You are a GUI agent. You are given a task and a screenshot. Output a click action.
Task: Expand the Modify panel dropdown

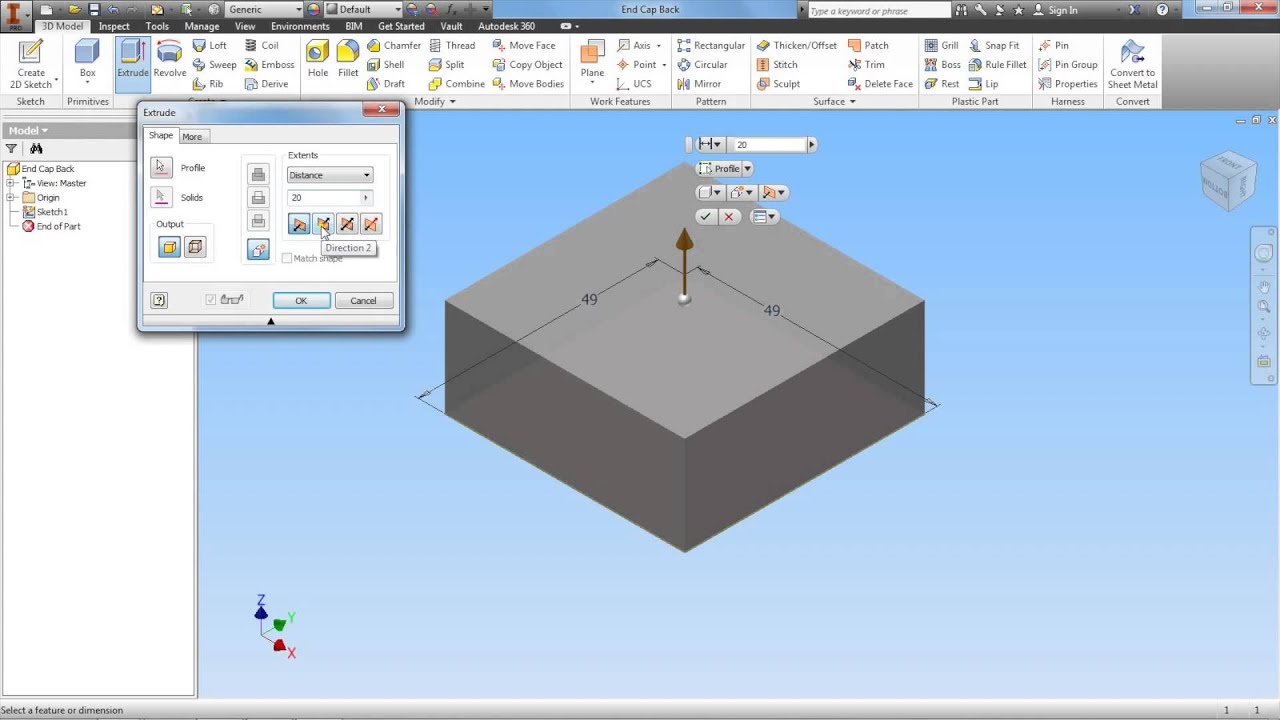436,102
